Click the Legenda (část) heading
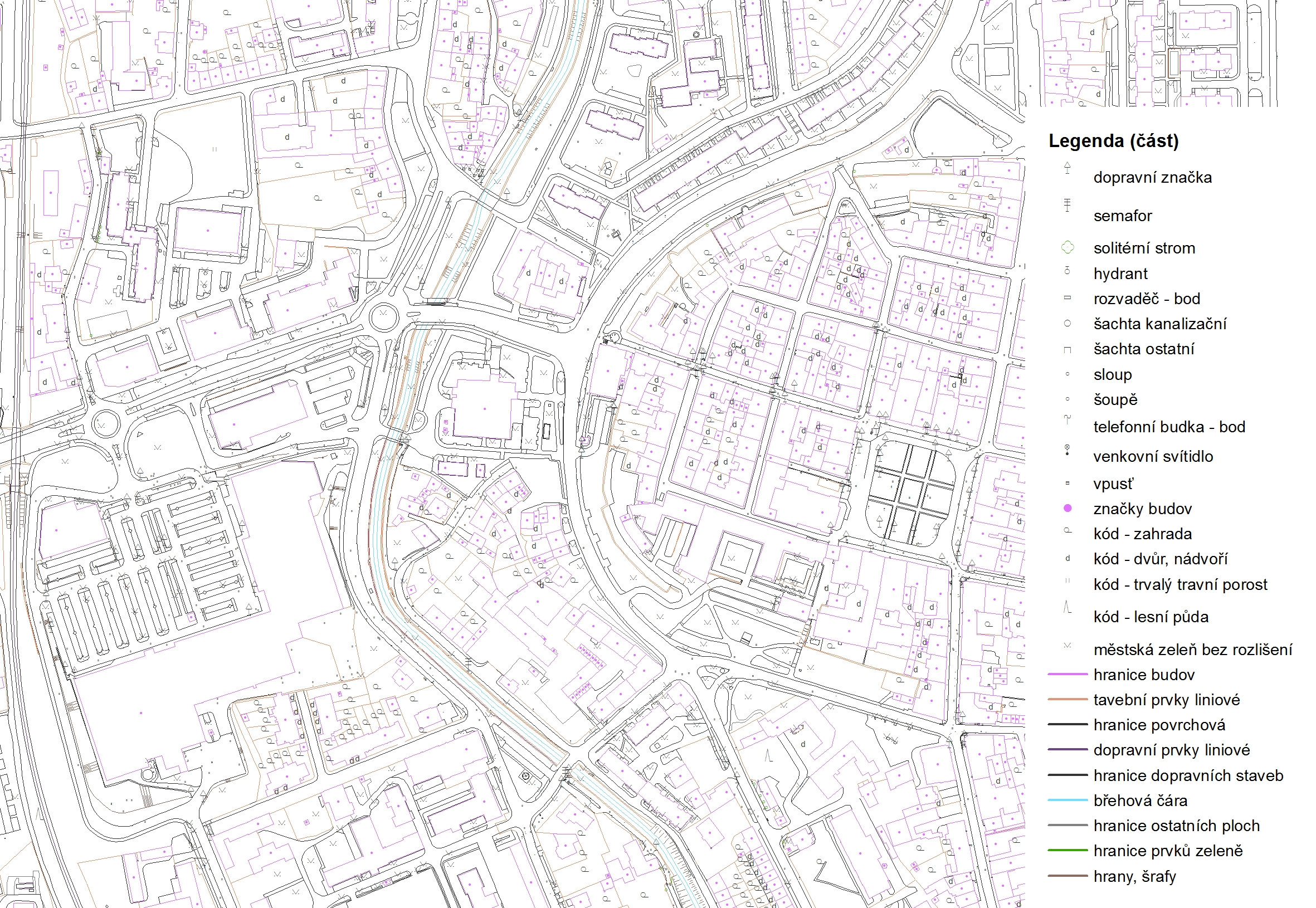1316x908 pixels. click(x=1113, y=140)
